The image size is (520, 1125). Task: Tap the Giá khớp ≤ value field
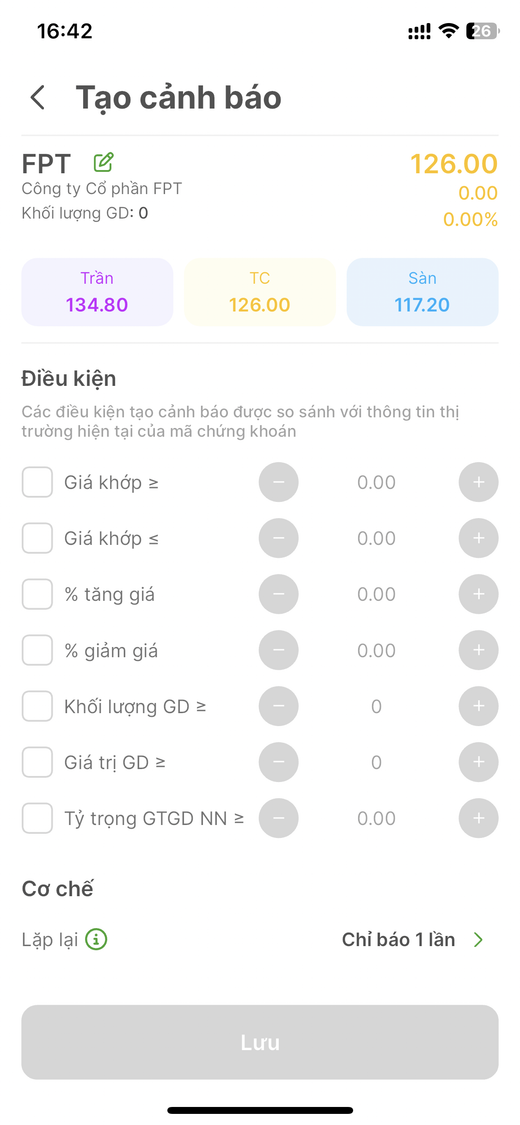(377, 538)
